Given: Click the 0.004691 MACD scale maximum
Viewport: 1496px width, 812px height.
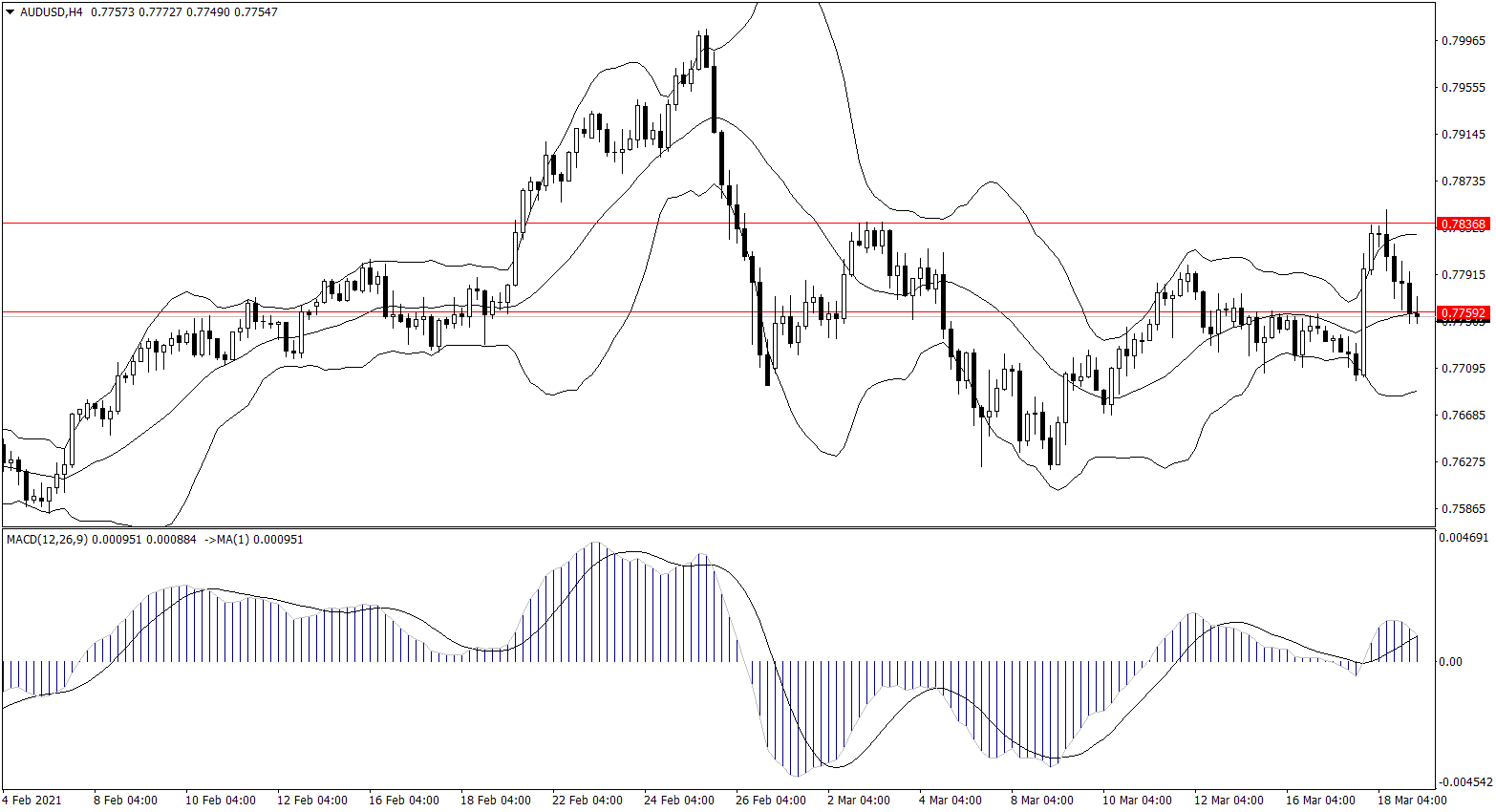Looking at the screenshot, I should (1463, 538).
